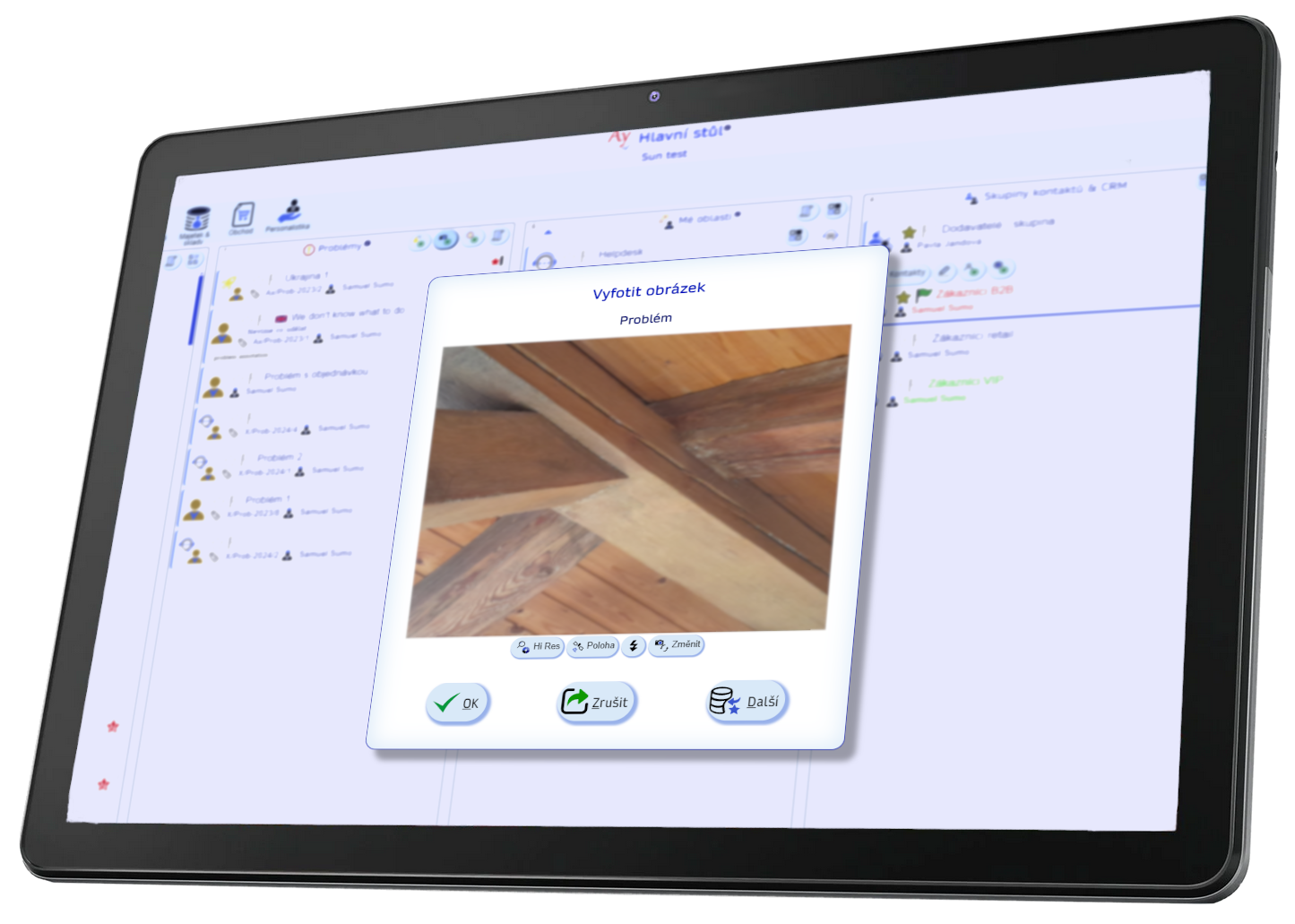
Task: Click the red tag on 'We don't know' row
Action: (281, 318)
